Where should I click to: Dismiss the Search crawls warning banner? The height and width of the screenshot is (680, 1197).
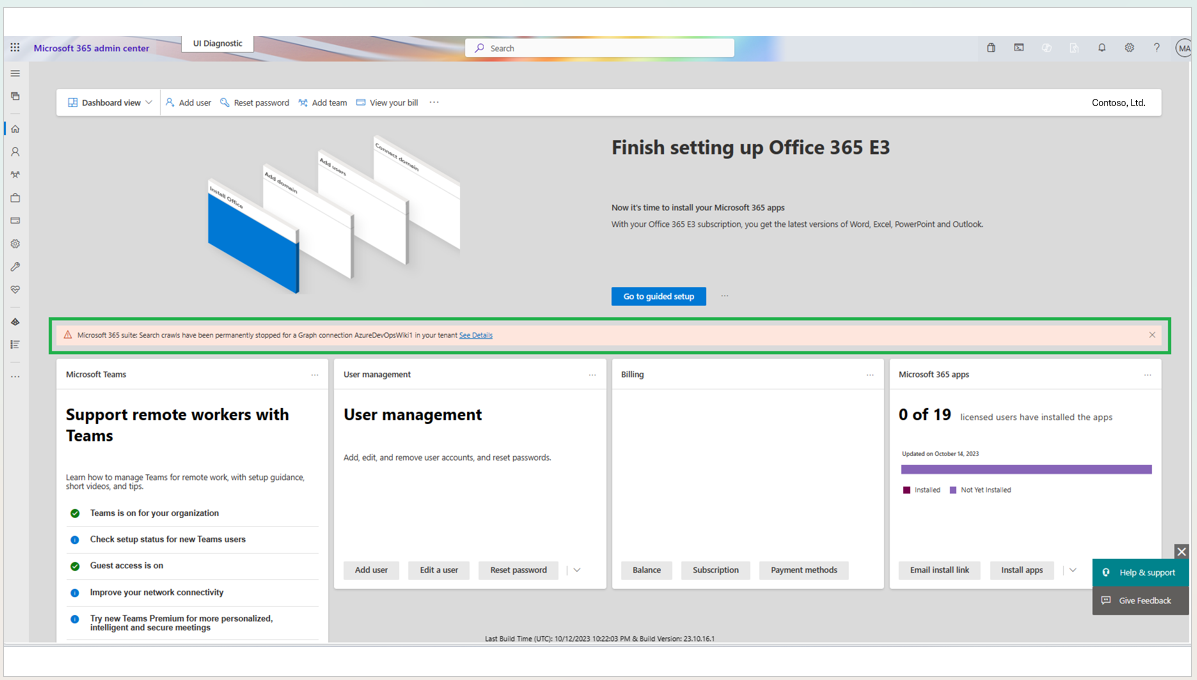(x=1152, y=335)
